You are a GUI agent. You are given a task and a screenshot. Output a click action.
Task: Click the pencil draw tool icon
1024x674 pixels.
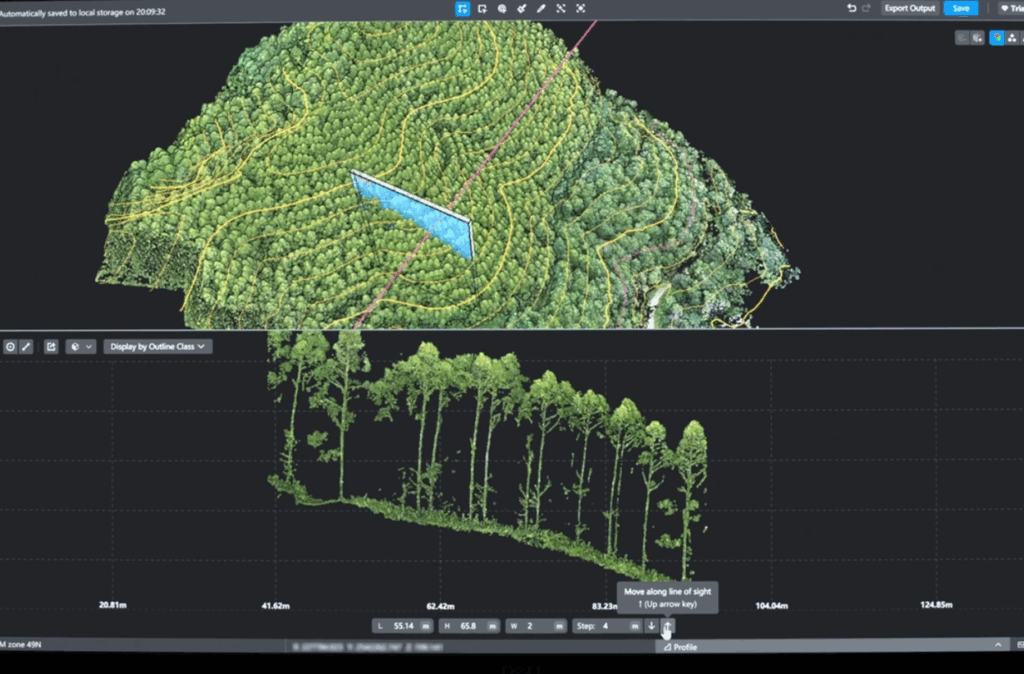click(x=541, y=8)
